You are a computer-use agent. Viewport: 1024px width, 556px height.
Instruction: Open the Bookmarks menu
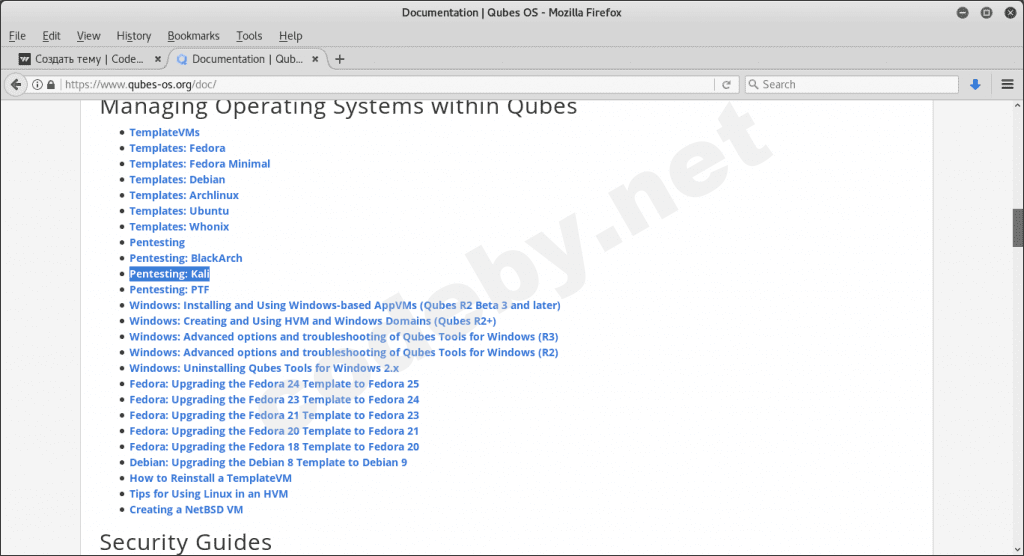click(193, 36)
